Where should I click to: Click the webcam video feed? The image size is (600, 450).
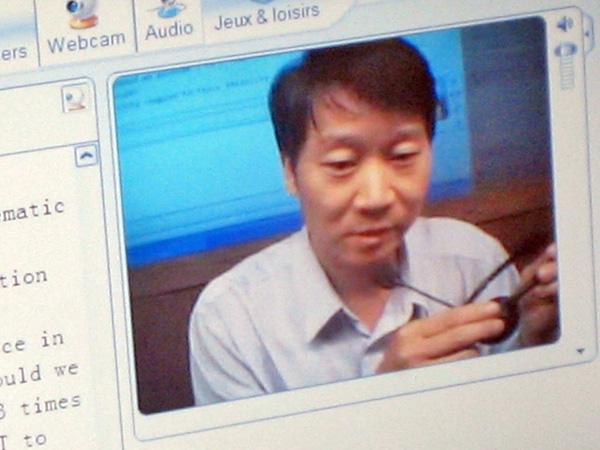pyautogui.click(x=337, y=216)
